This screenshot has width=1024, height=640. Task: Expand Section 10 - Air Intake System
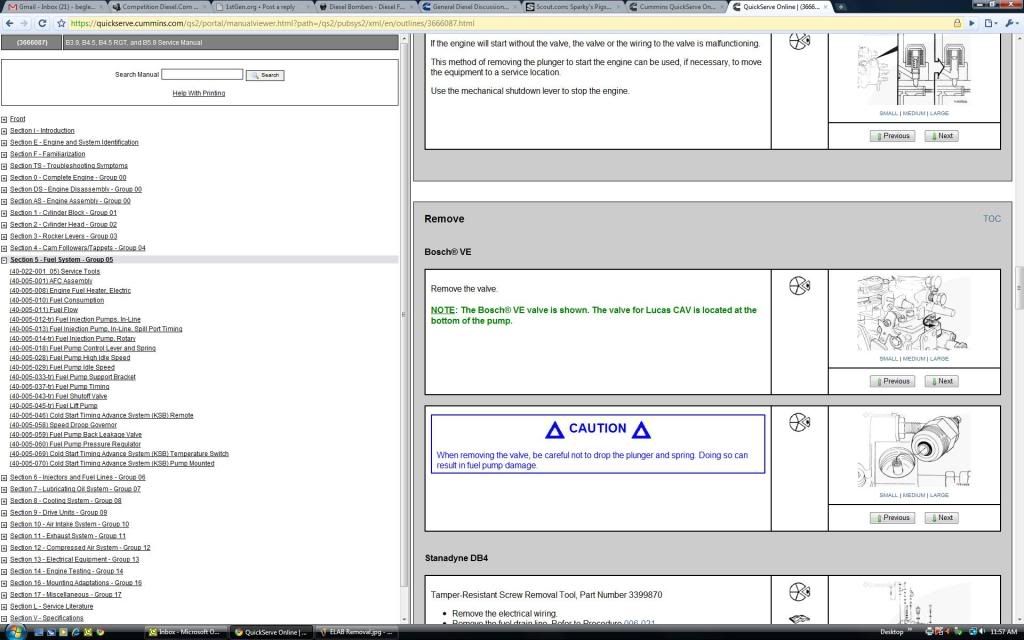[5, 525]
